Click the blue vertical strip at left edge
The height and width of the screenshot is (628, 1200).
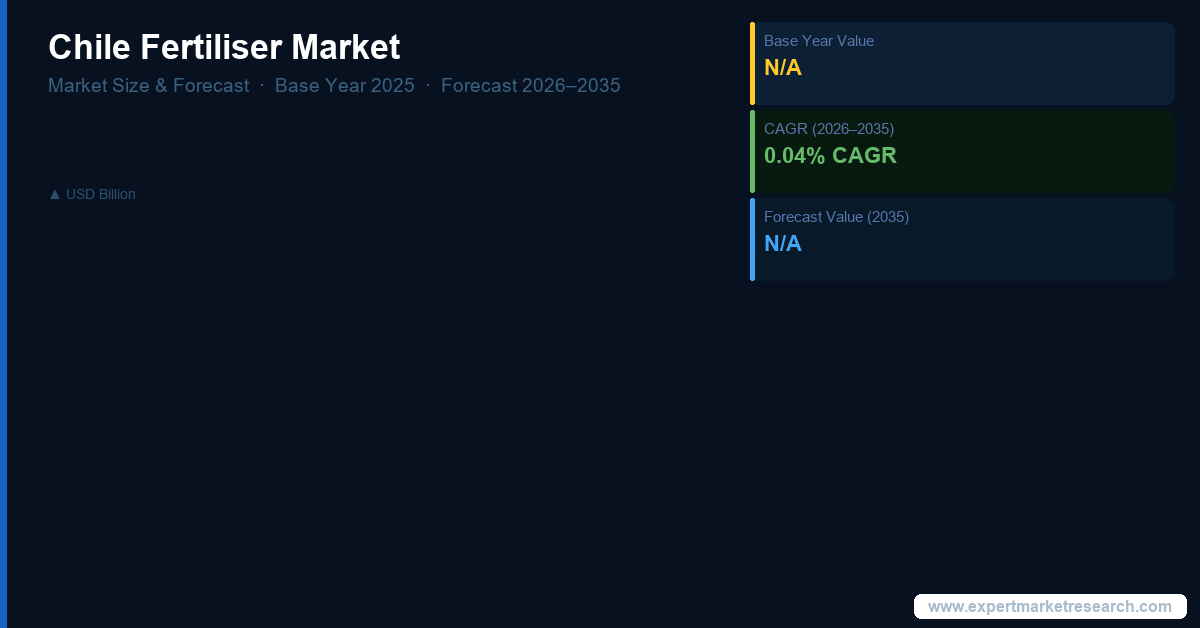(x=3, y=314)
